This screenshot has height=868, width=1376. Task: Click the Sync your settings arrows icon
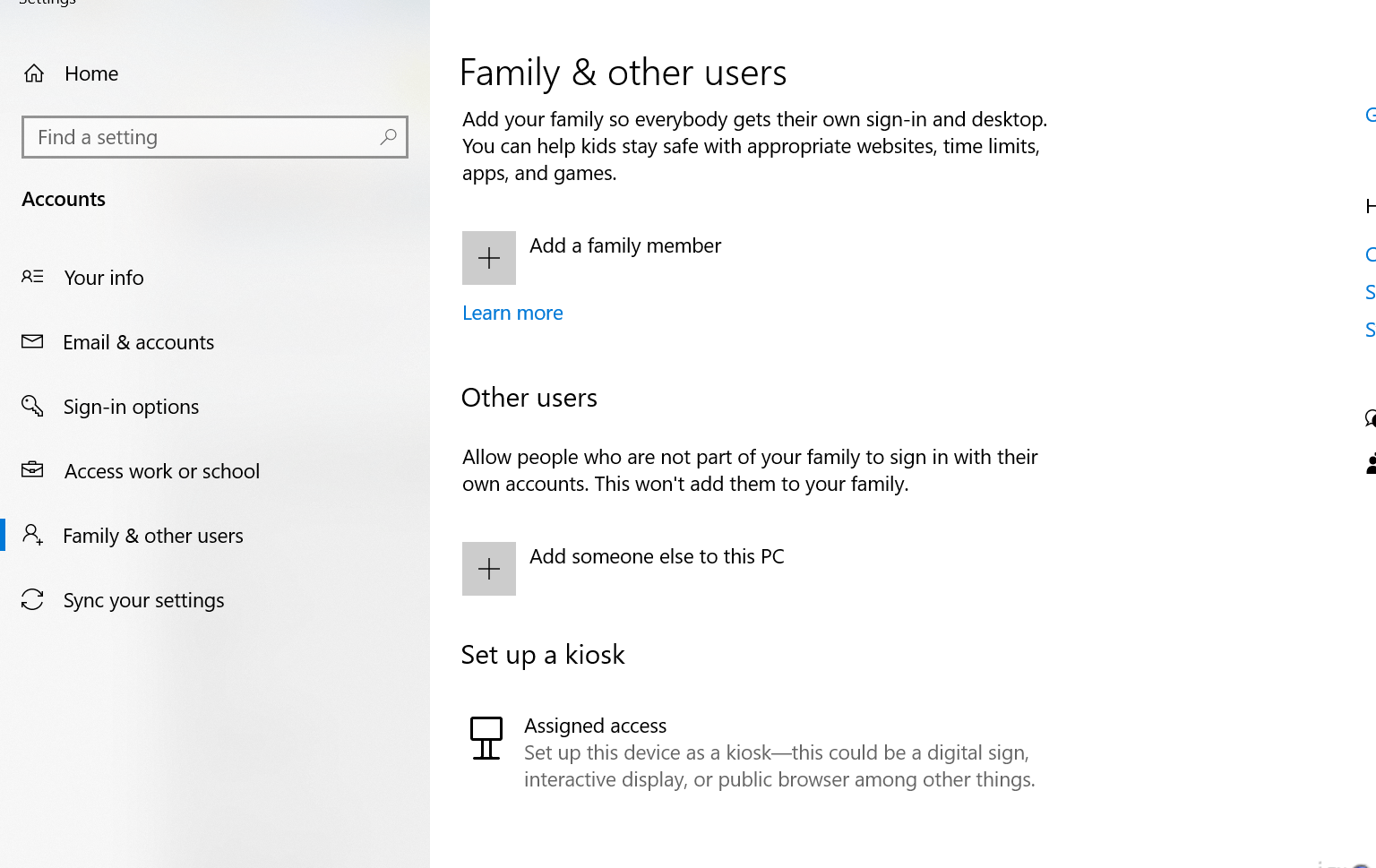tap(32, 599)
